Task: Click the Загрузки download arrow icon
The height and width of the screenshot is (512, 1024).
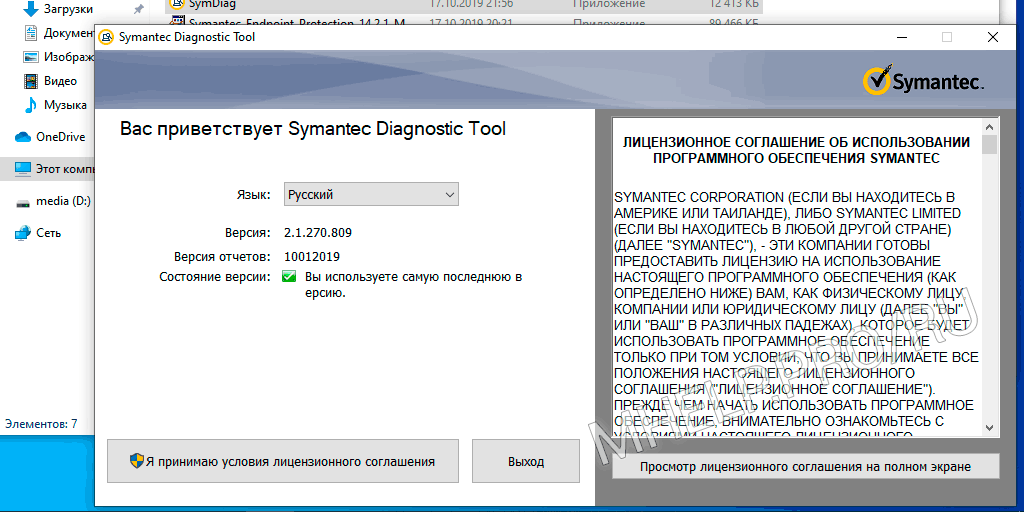Action: (31, 9)
